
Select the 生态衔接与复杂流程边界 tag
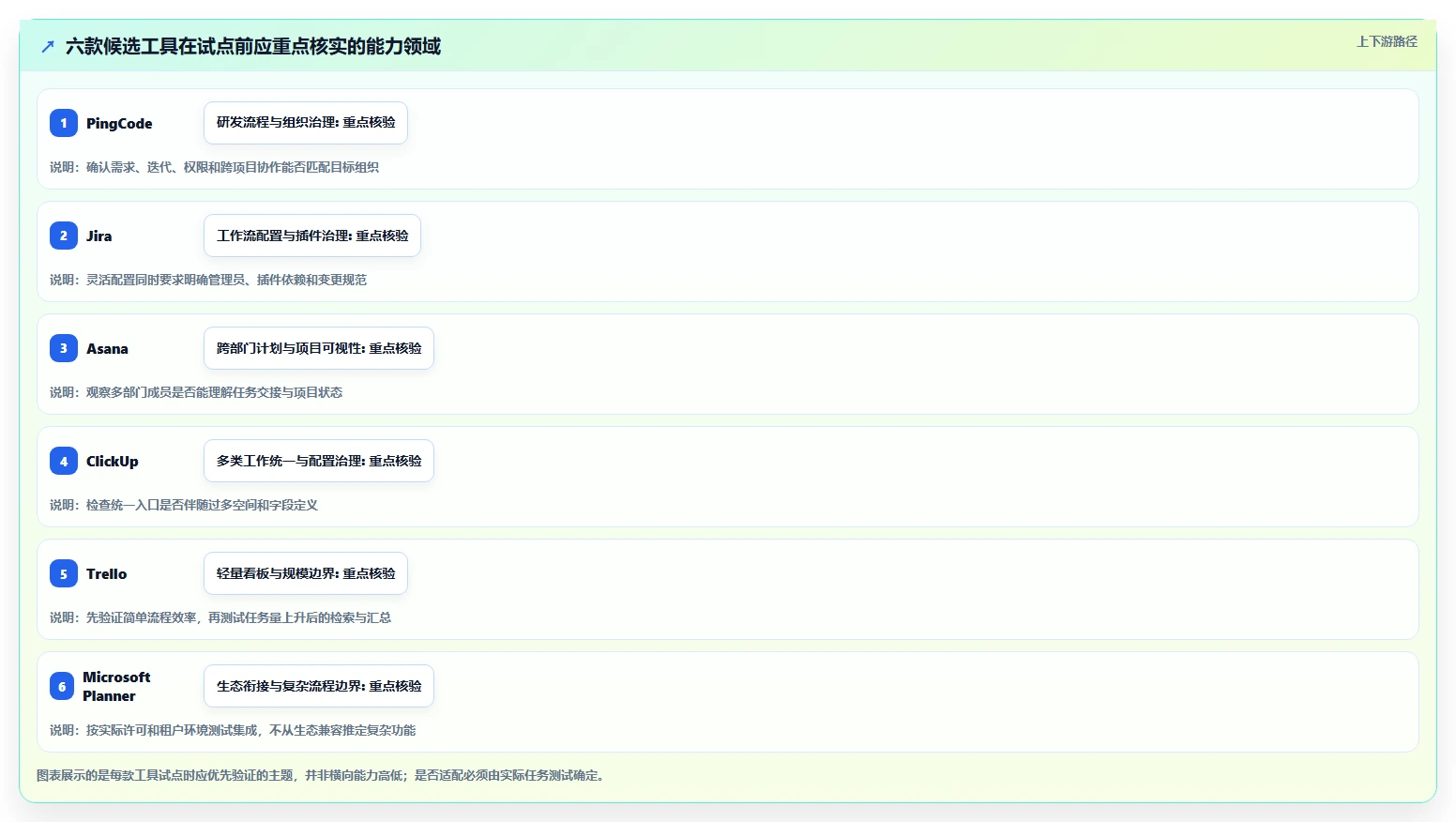(x=319, y=686)
